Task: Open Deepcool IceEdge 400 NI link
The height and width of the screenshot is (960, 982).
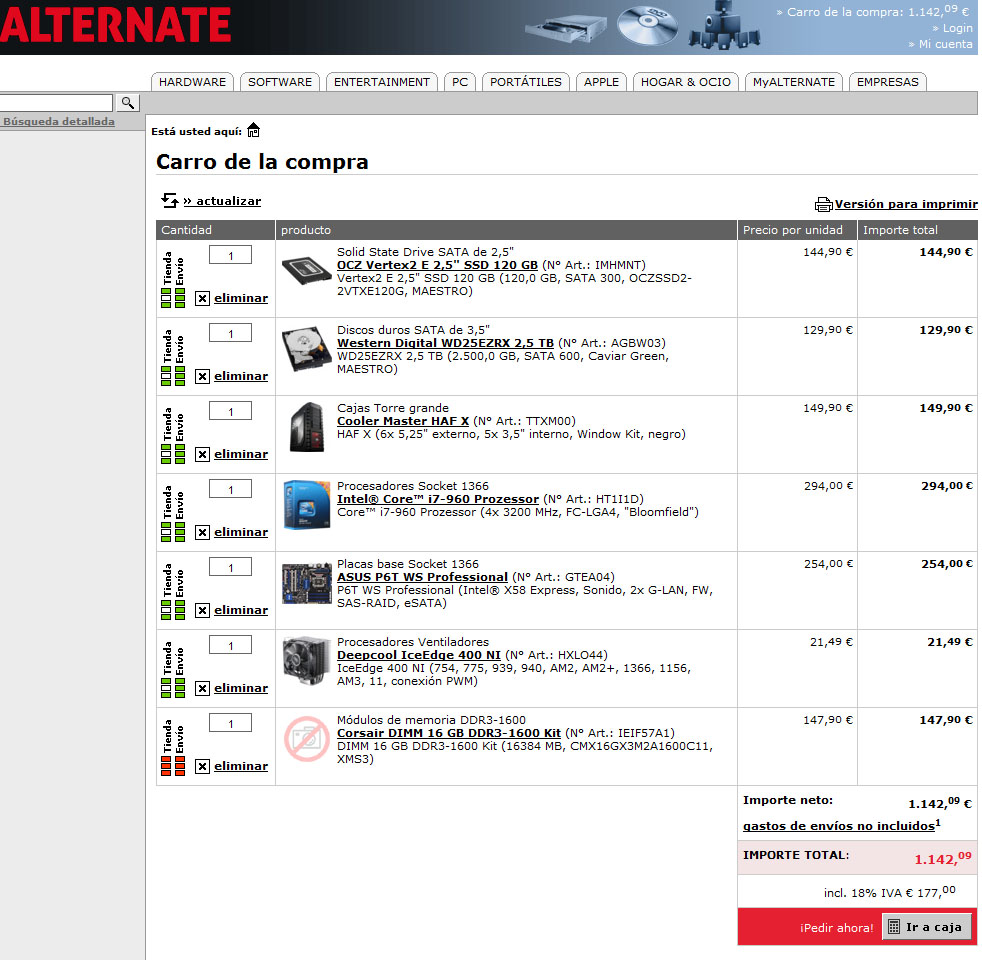Action: click(419, 655)
